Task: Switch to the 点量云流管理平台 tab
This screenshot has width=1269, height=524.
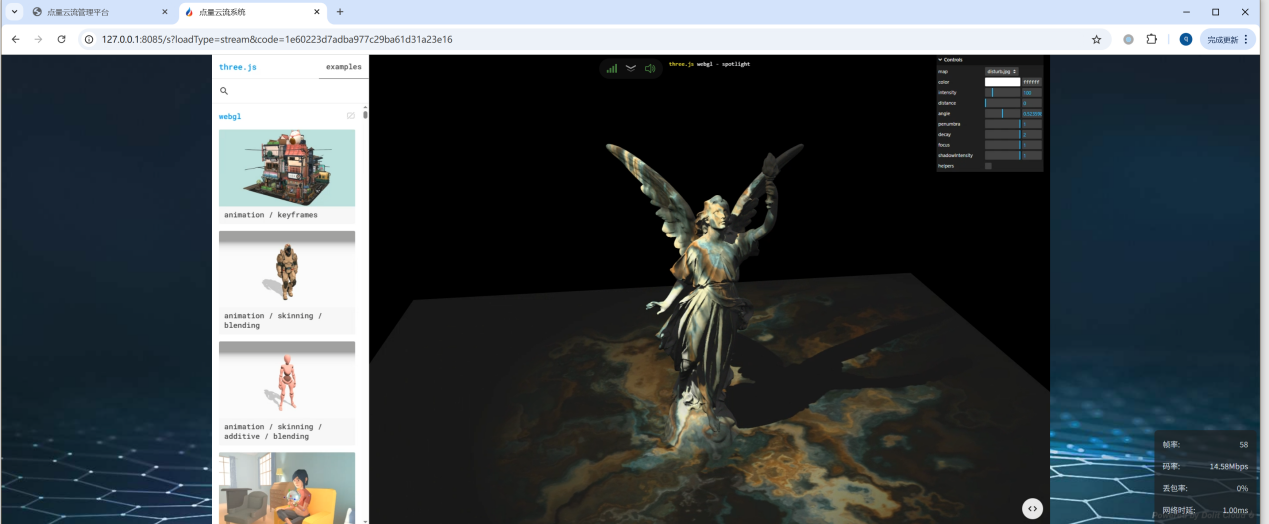Action: click(95, 12)
